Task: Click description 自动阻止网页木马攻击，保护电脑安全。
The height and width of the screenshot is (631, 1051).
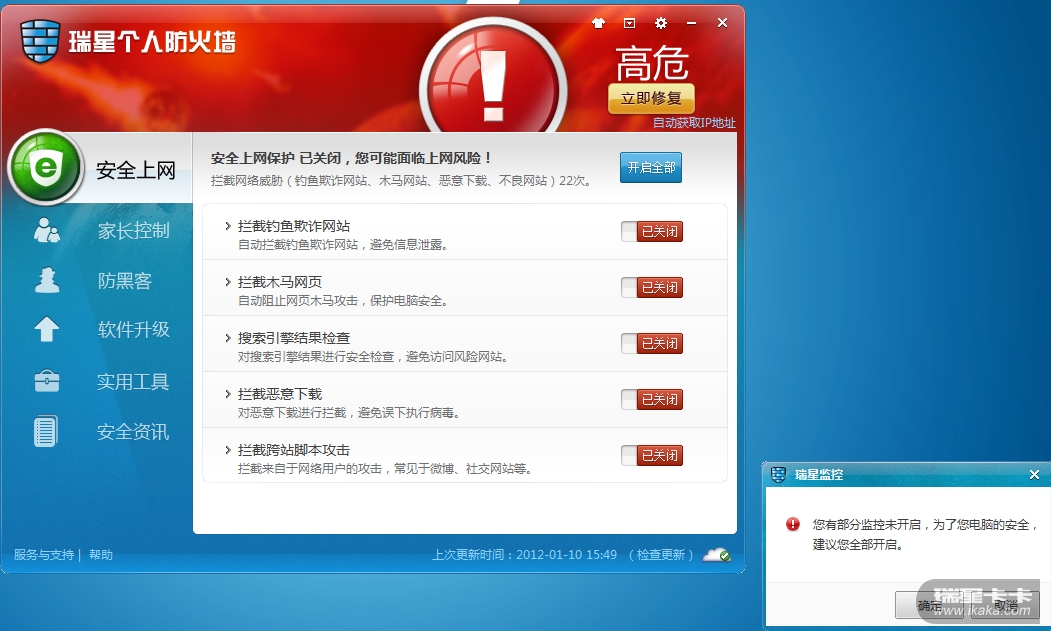Action: pos(343,300)
